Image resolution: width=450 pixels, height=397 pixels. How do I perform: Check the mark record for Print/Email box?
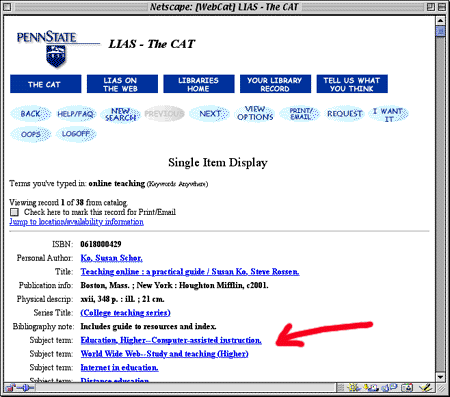[x=14, y=212]
